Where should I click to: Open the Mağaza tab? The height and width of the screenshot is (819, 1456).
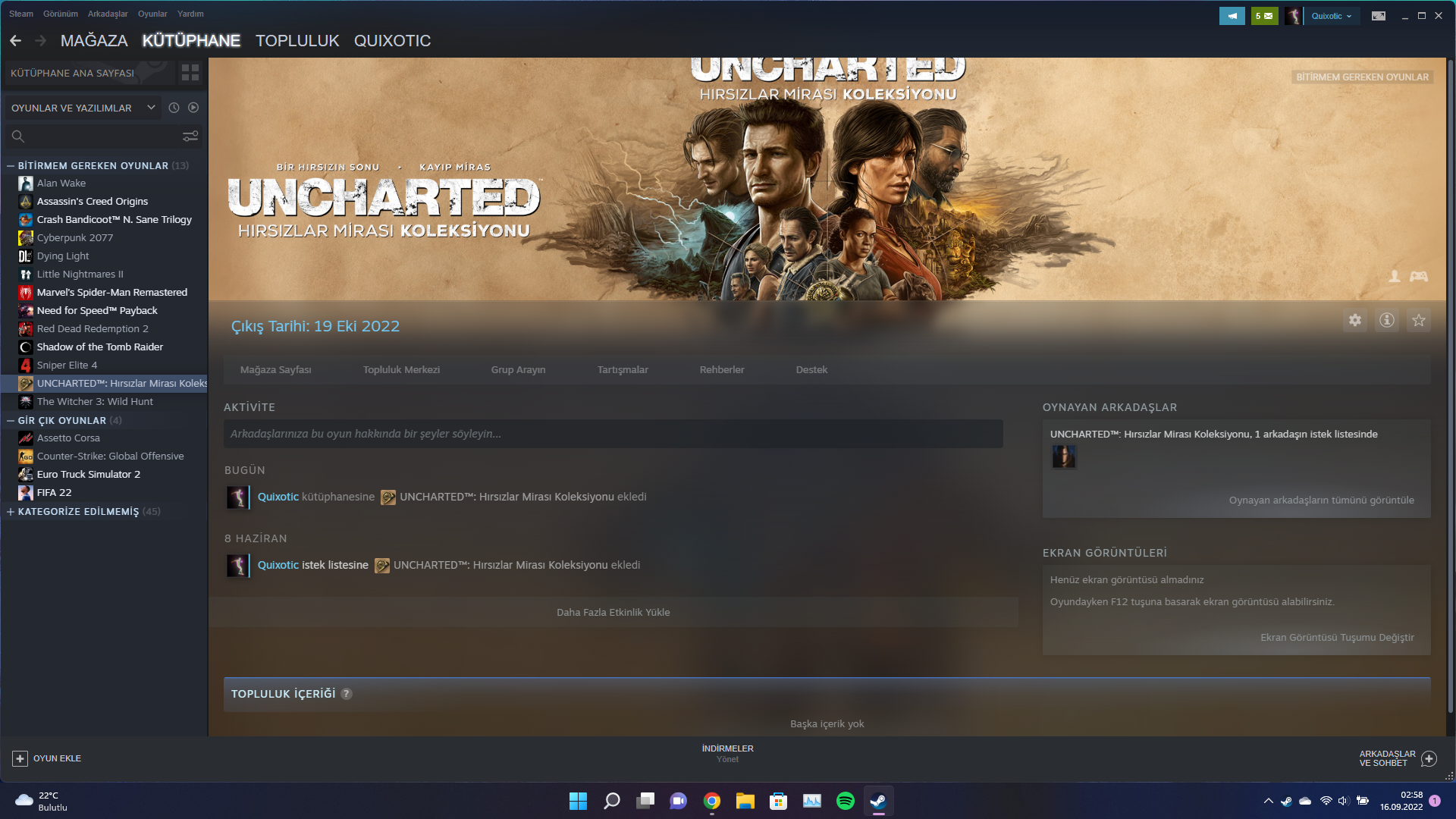tap(94, 41)
